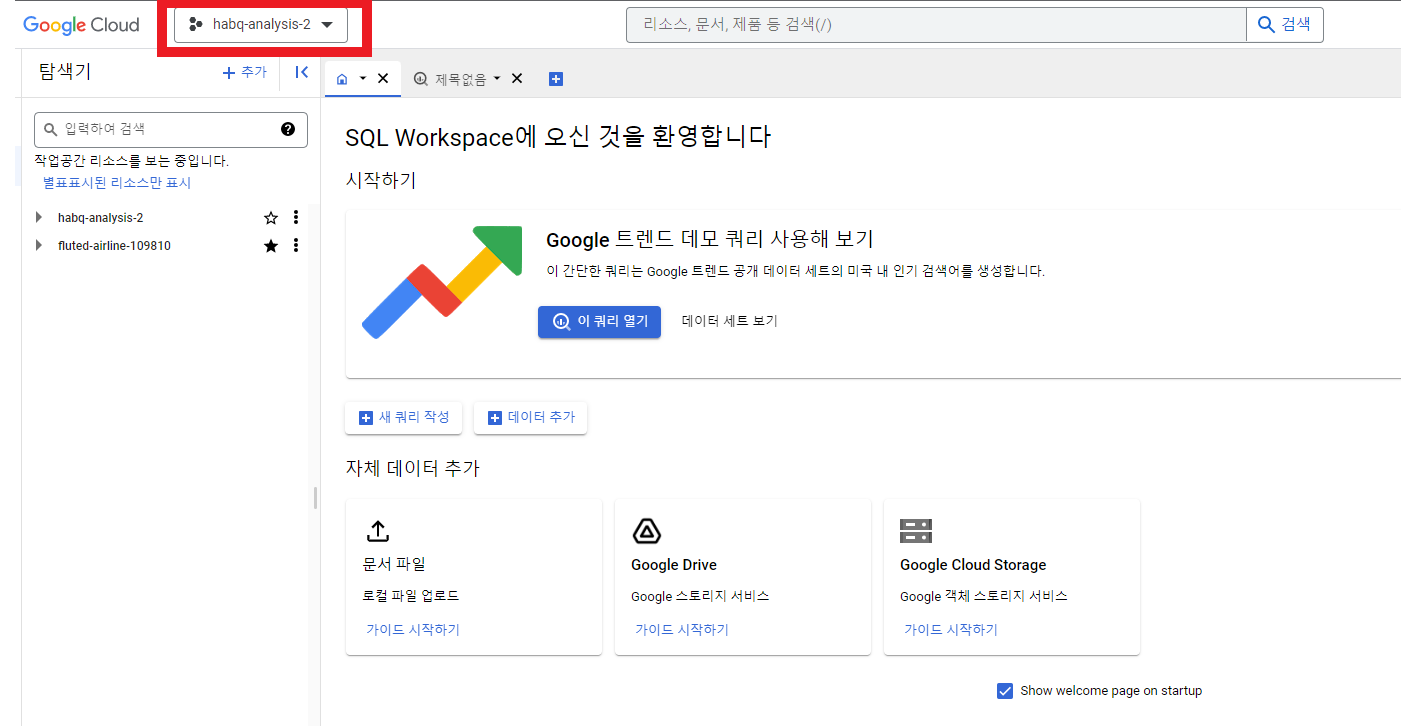1416x726 pixels.
Task: Click the Google Drive triangle icon
Action: coord(647,531)
